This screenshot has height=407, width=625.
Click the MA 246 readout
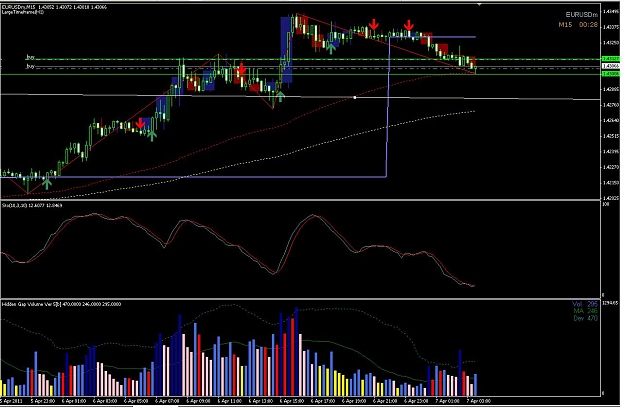tap(586, 311)
